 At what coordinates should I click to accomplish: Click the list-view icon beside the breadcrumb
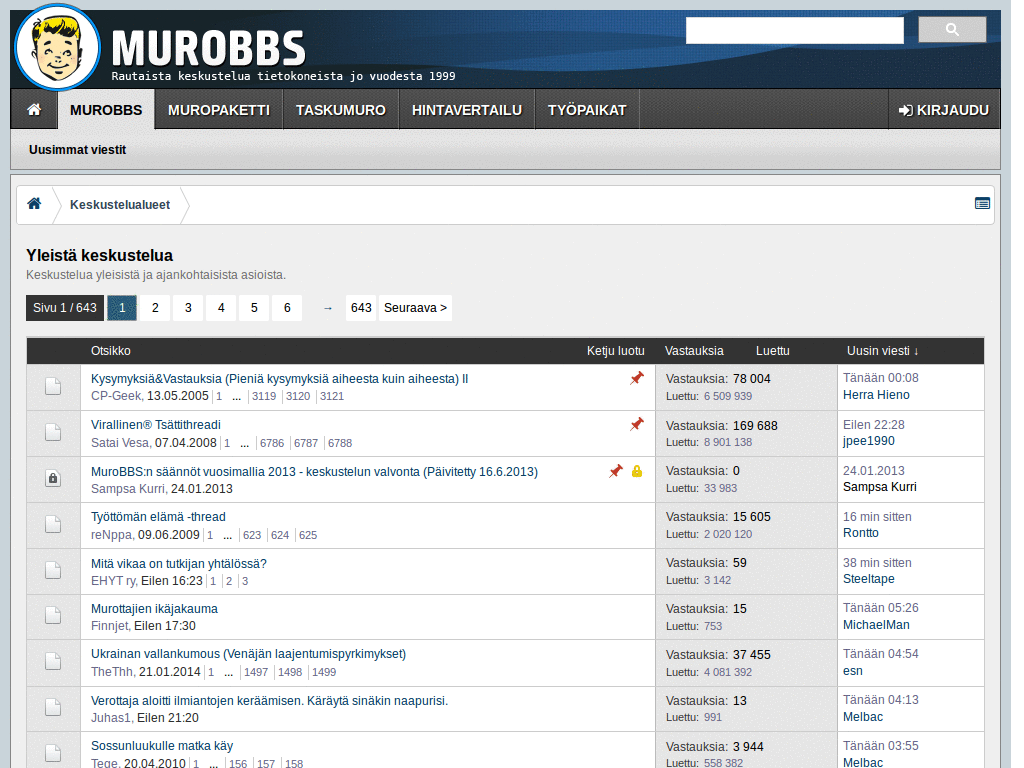click(981, 203)
